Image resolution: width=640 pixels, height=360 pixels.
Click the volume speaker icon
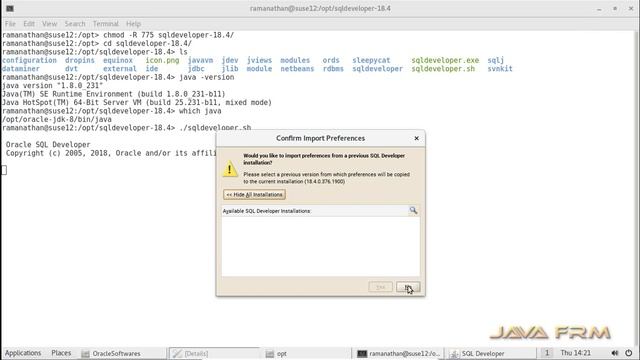coord(614,353)
